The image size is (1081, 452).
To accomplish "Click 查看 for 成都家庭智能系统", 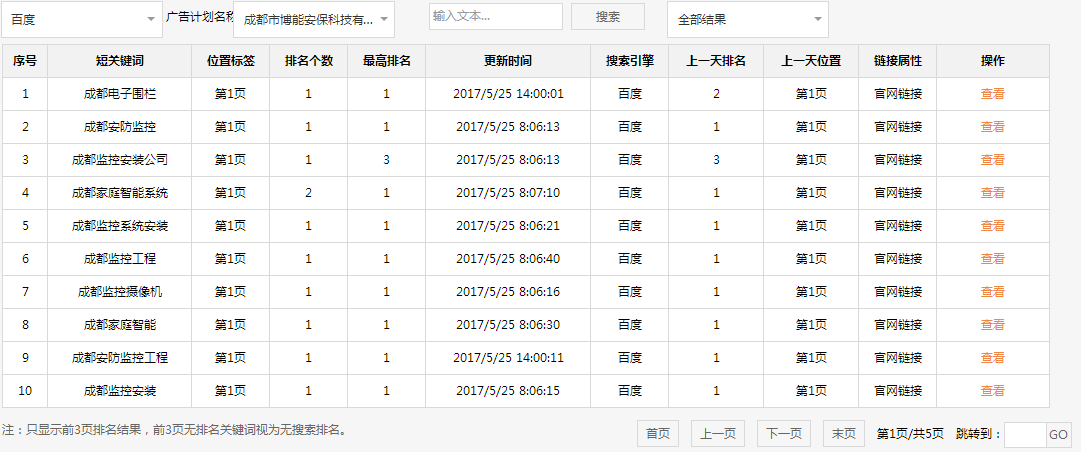I will point(992,193).
